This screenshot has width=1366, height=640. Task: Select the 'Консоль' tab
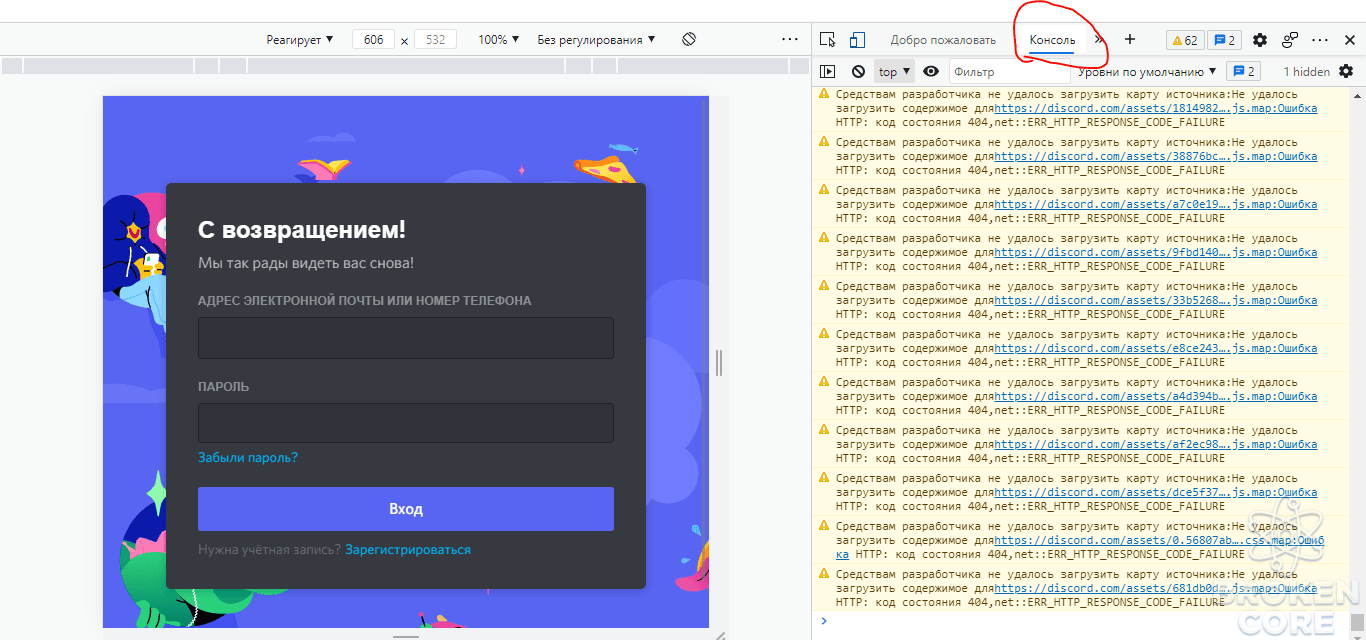[x=1052, y=40]
